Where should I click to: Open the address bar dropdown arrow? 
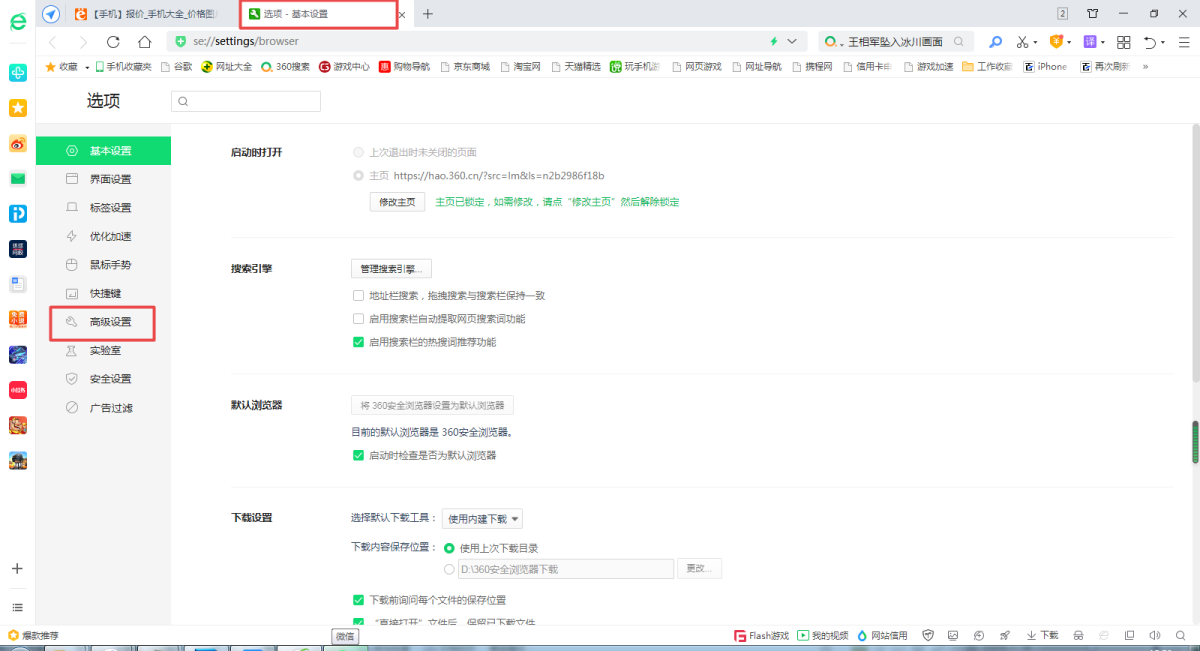pos(792,42)
